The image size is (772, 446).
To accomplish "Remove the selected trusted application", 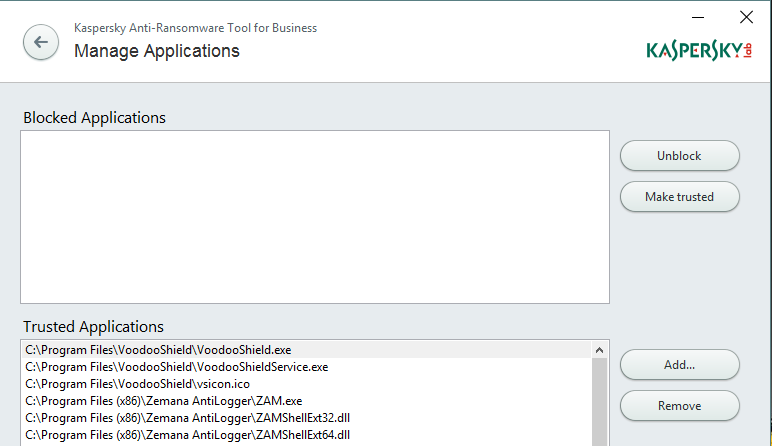I will pos(679,406).
